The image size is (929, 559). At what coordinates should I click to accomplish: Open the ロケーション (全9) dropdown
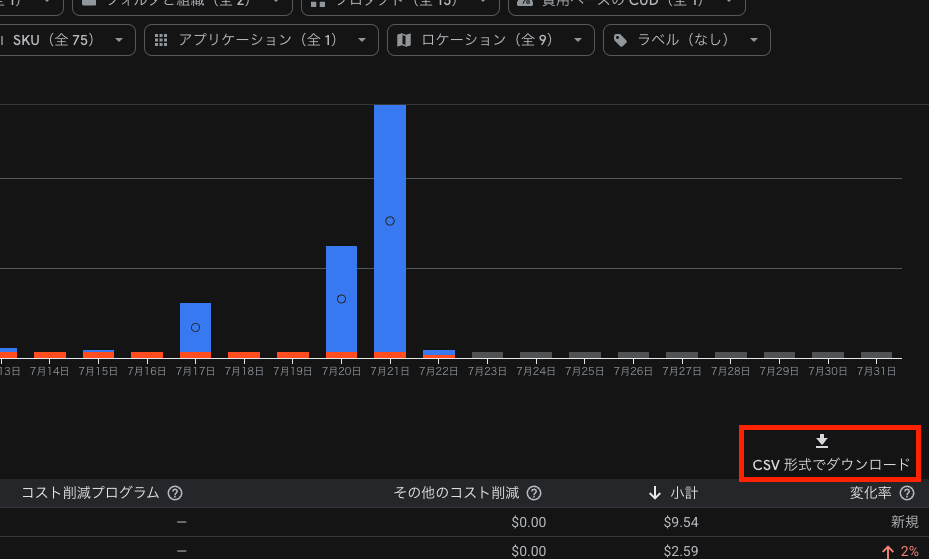click(x=491, y=40)
